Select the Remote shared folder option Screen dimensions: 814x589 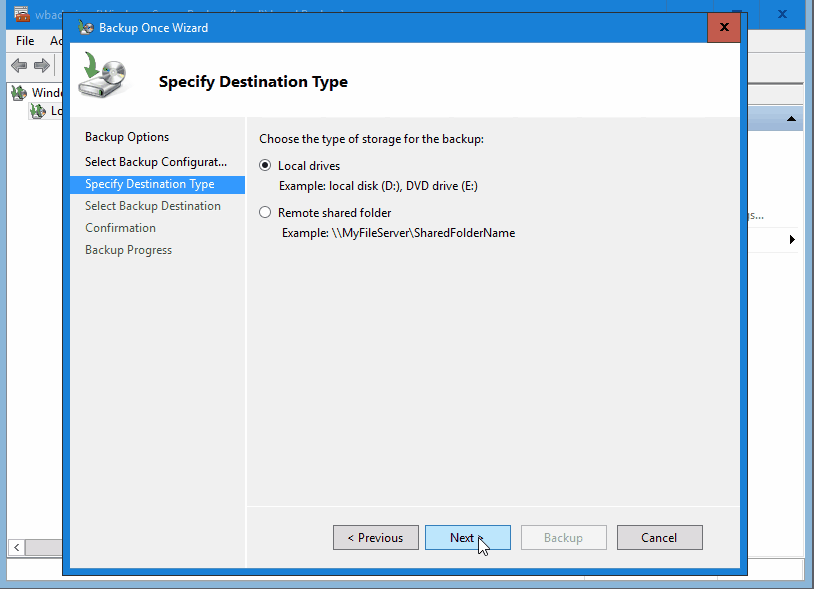coord(263,212)
